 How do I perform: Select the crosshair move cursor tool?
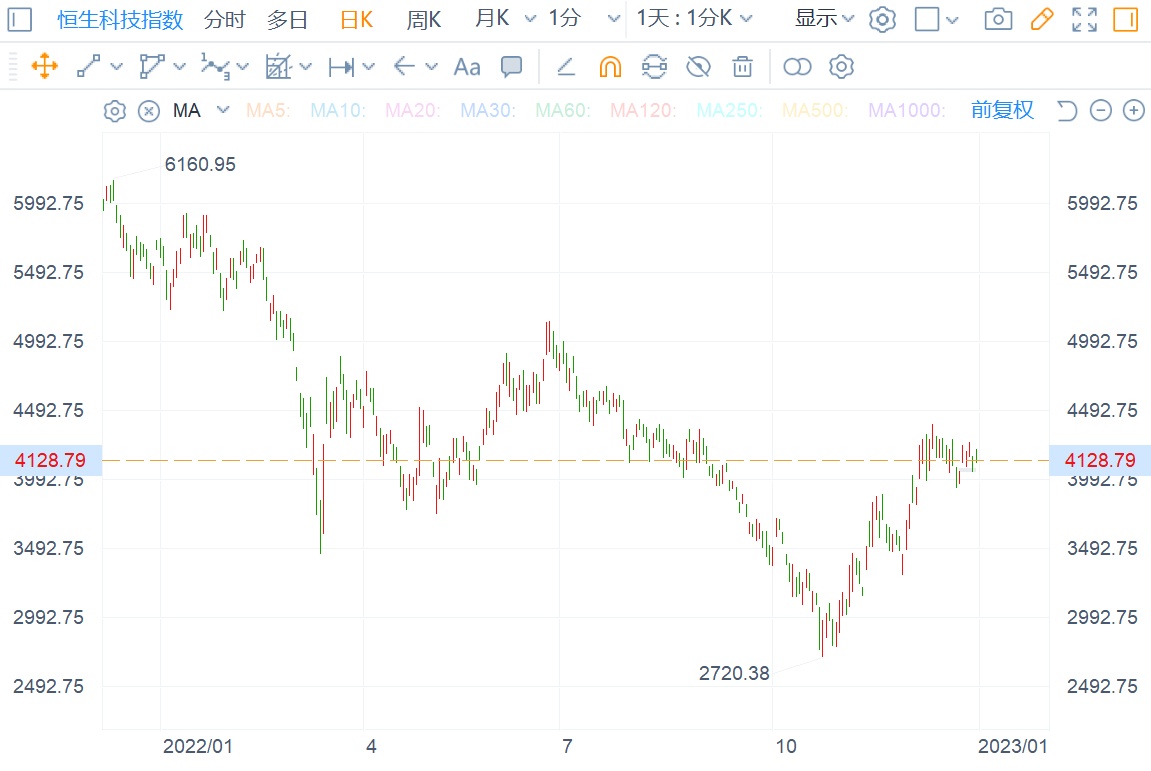click(44, 67)
